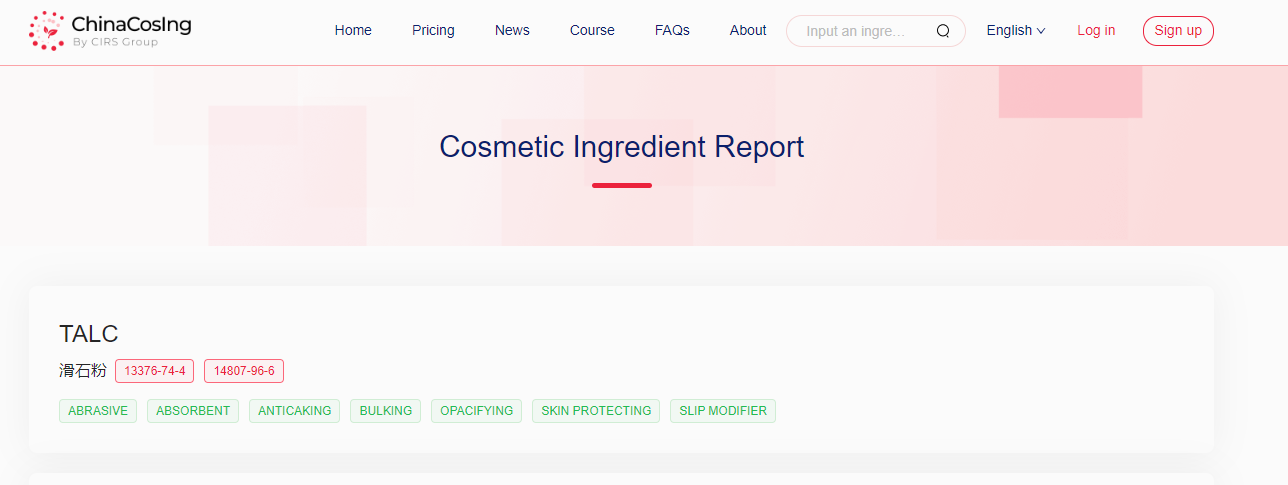Click the OPACIFYING function tag
1288x485 pixels.
pyautogui.click(x=476, y=411)
